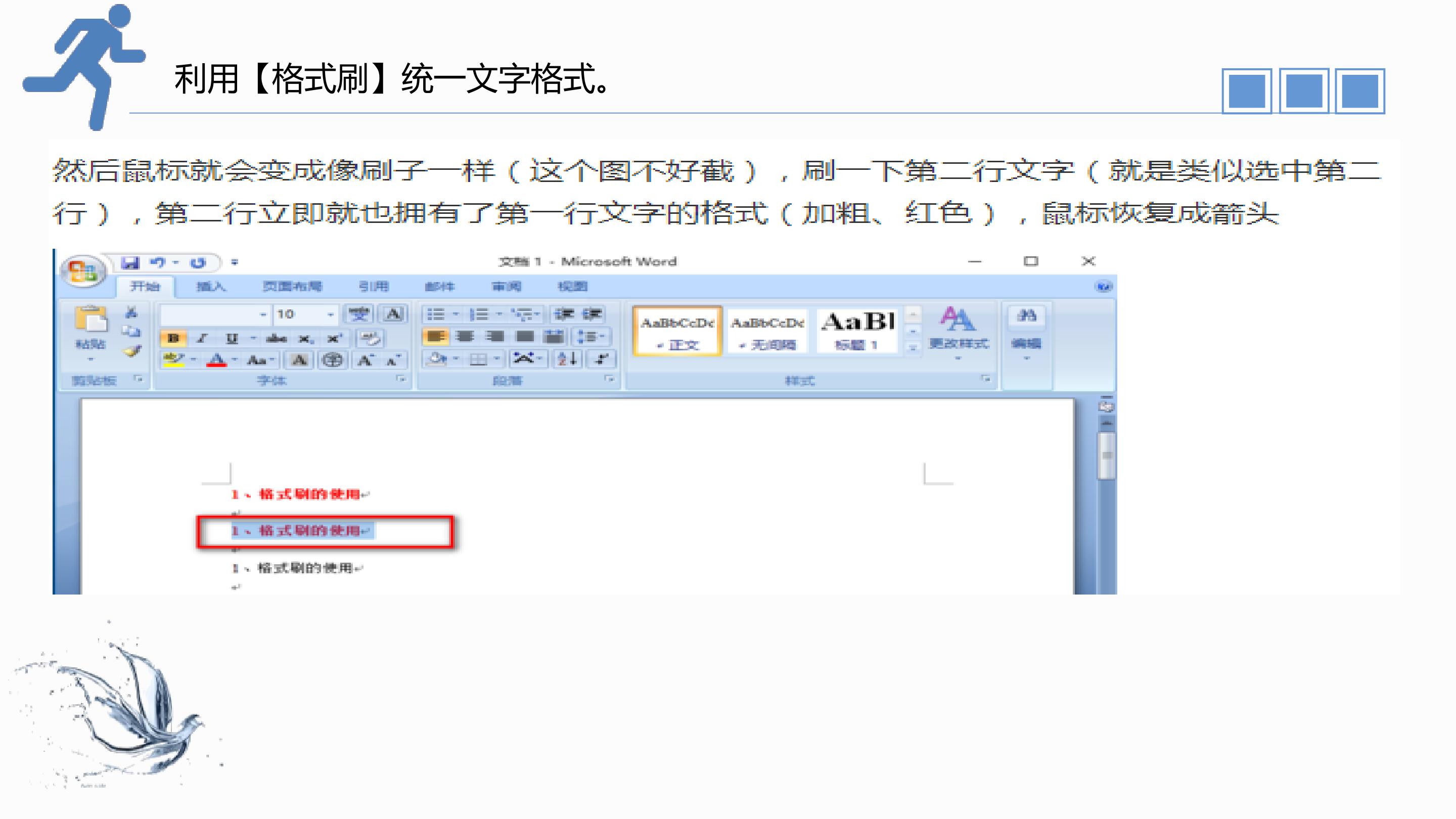Toggle subscript formatting
The image size is (1456, 819).
pyautogui.click(x=305, y=339)
